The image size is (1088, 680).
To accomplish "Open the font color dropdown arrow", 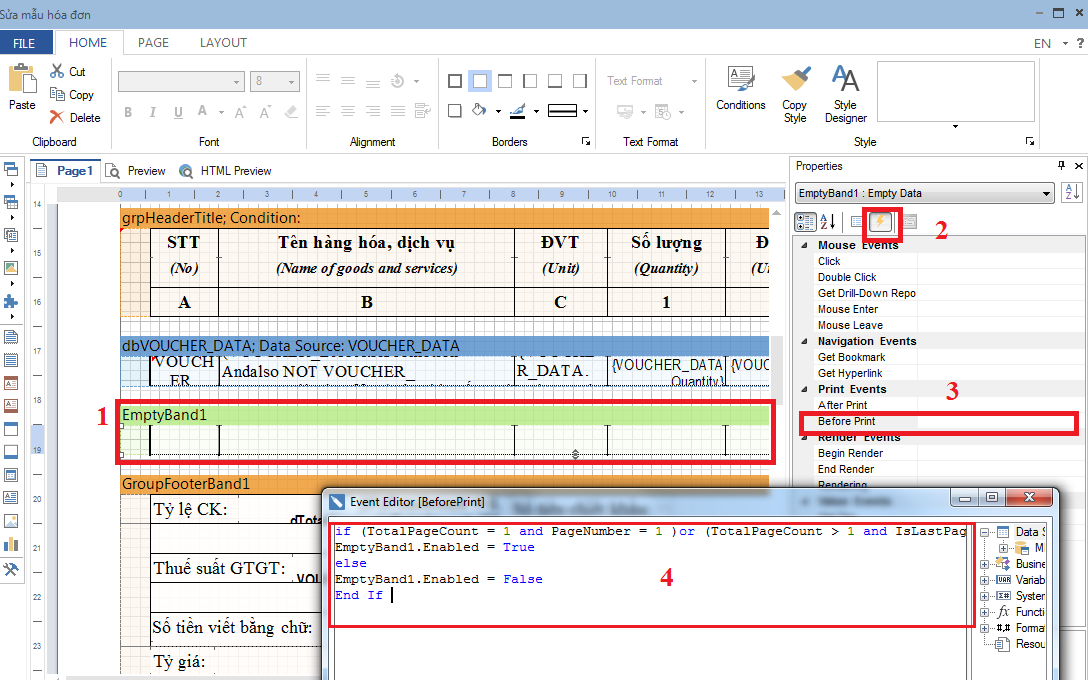I will 221,112.
